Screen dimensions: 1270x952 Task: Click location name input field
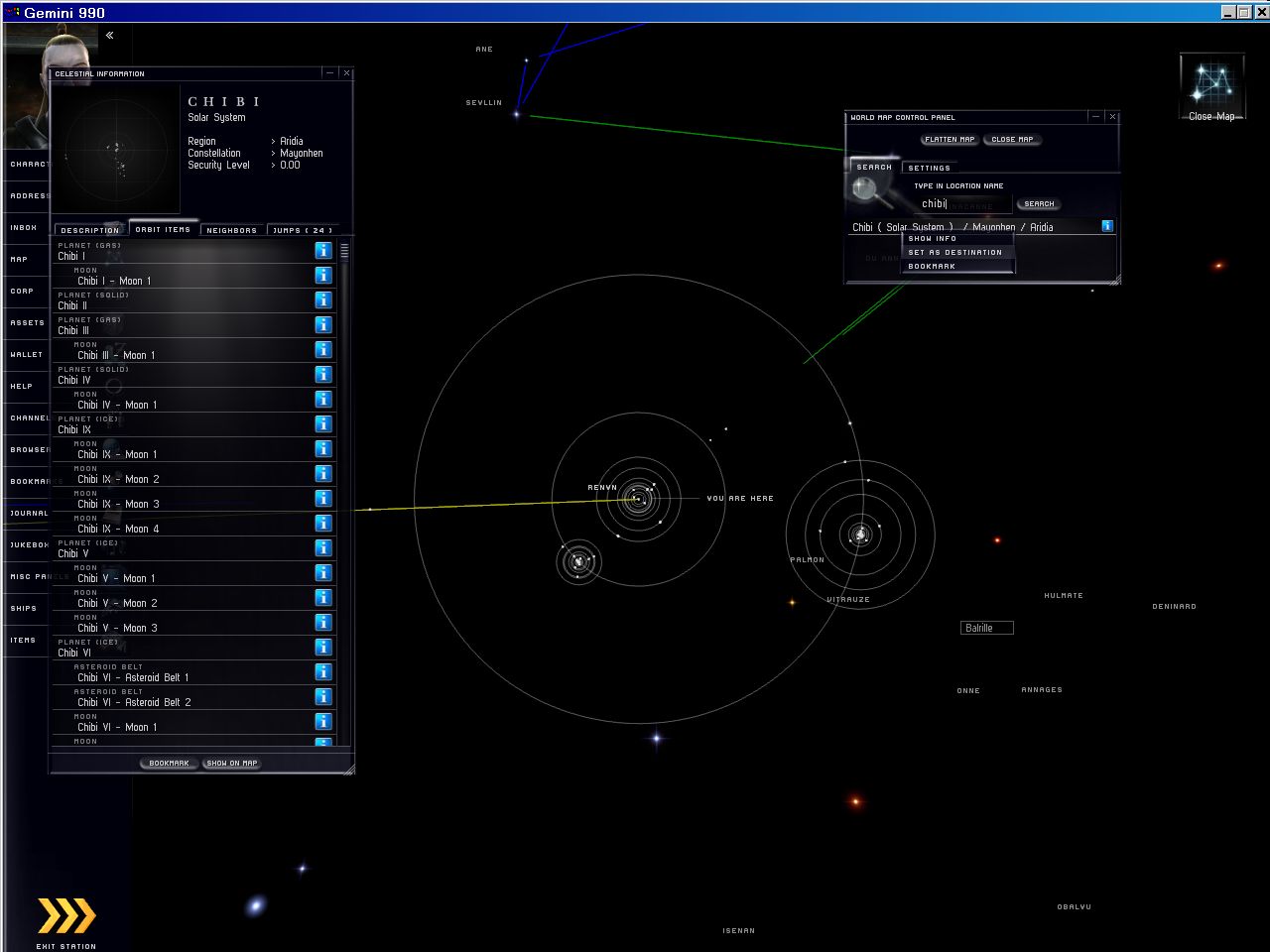click(x=962, y=204)
